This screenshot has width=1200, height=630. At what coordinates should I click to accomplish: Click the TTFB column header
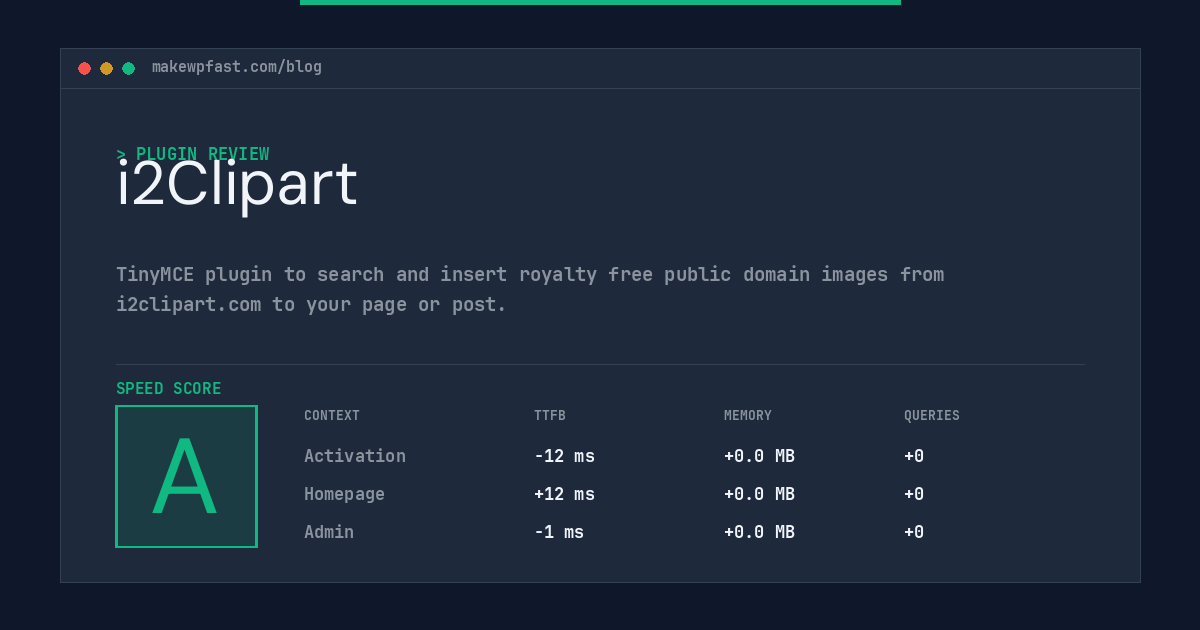[550, 416]
